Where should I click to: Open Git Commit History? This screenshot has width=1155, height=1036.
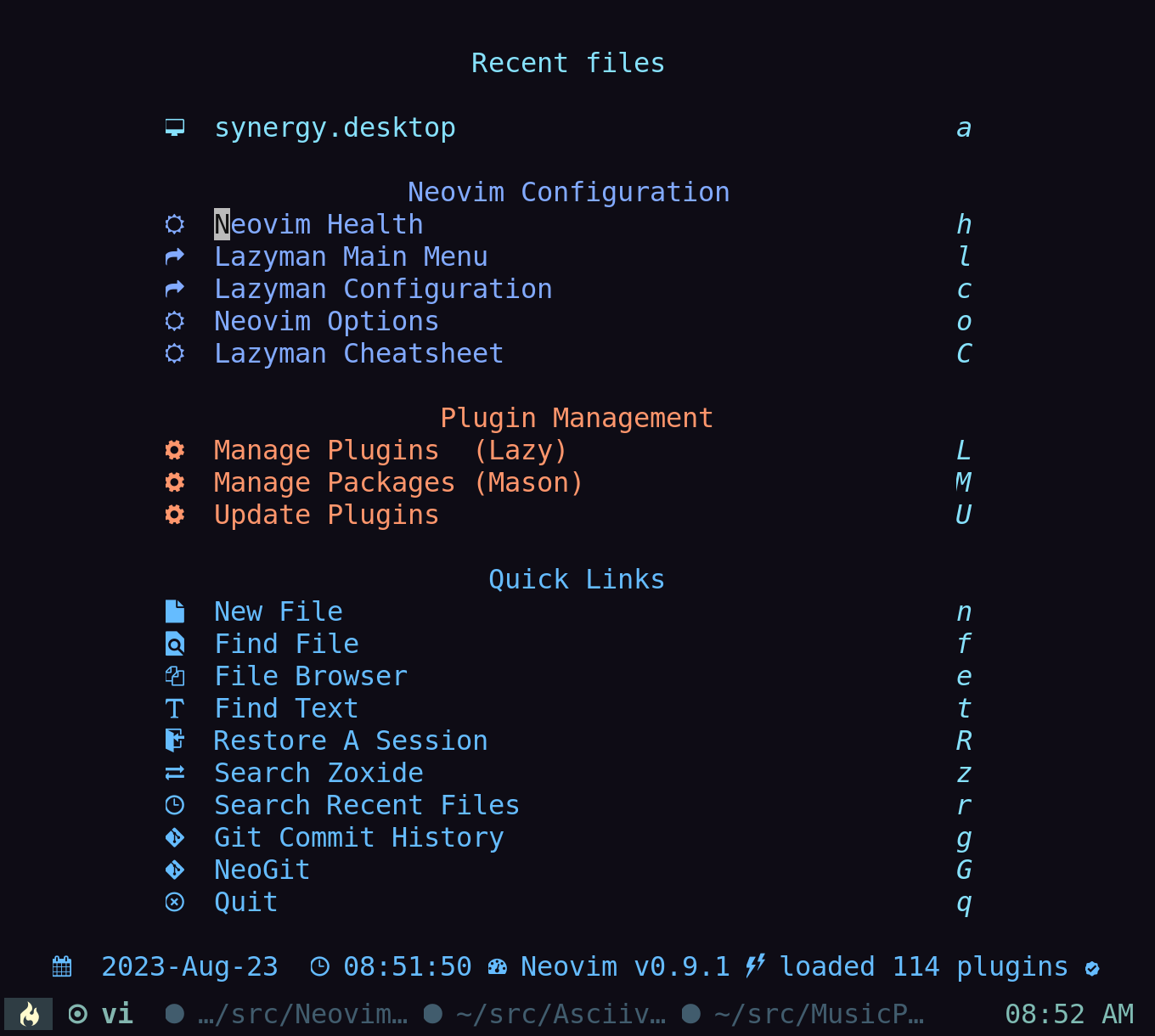tap(358, 837)
